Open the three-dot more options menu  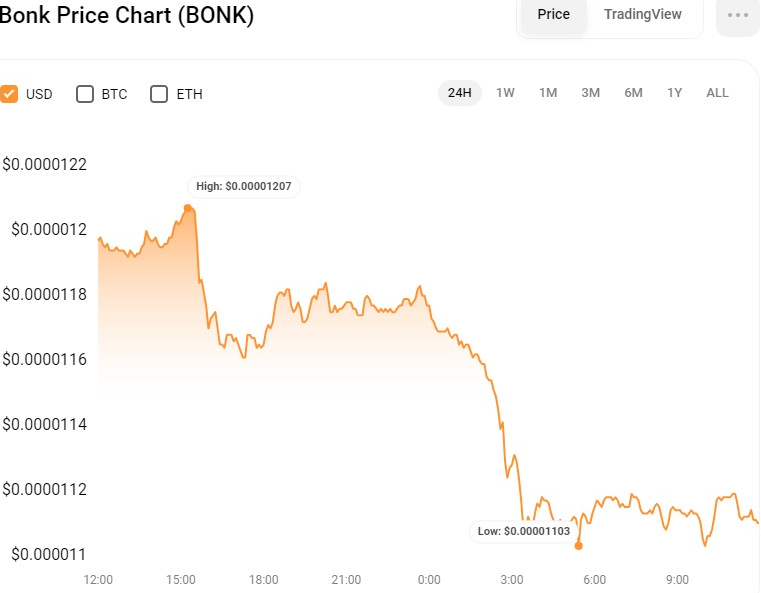tap(738, 15)
